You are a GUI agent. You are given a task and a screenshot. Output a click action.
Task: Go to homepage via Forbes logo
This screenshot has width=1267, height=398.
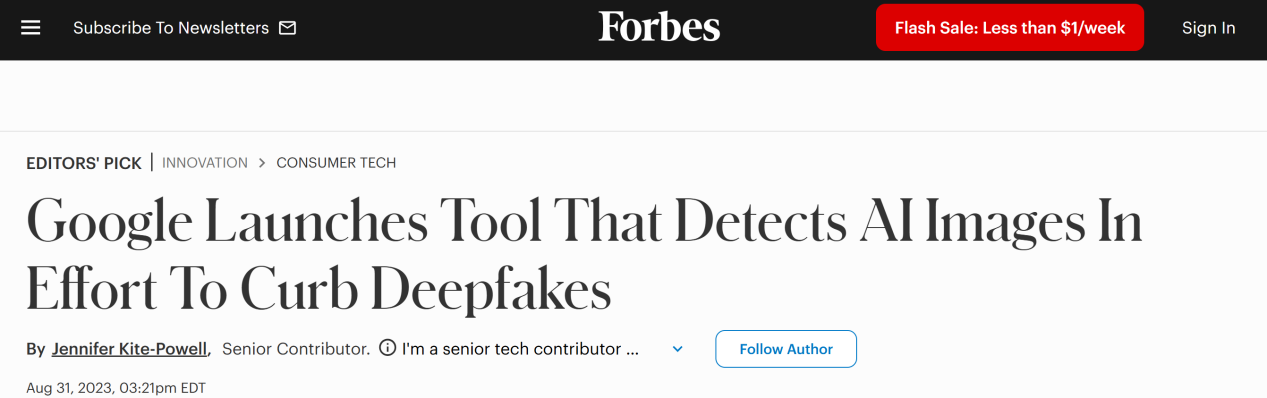click(x=659, y=27)
